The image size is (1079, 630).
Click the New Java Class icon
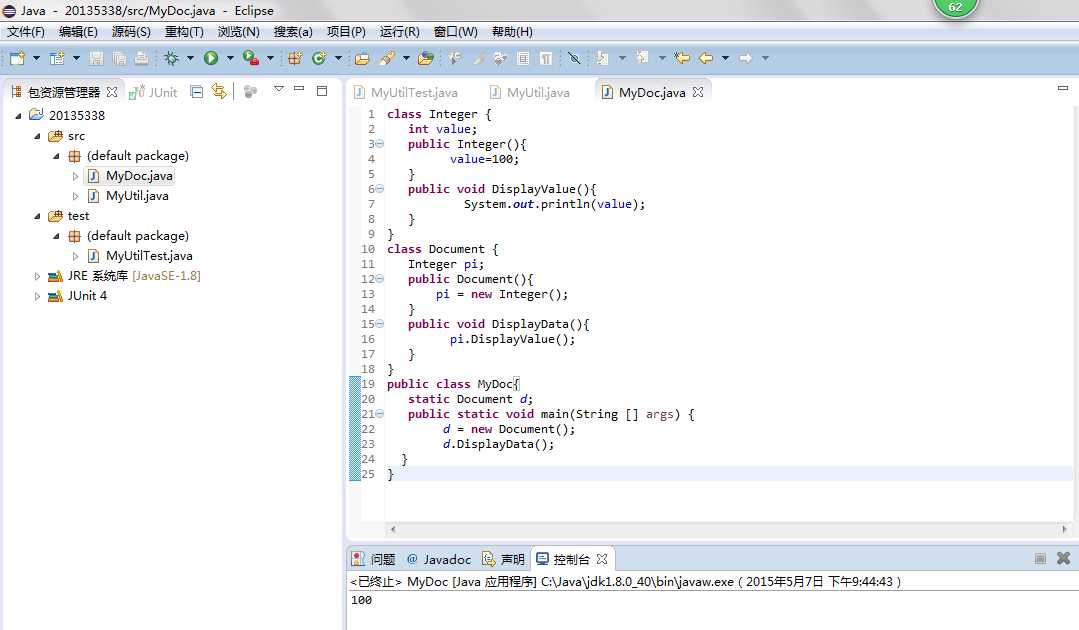(319, 58)
